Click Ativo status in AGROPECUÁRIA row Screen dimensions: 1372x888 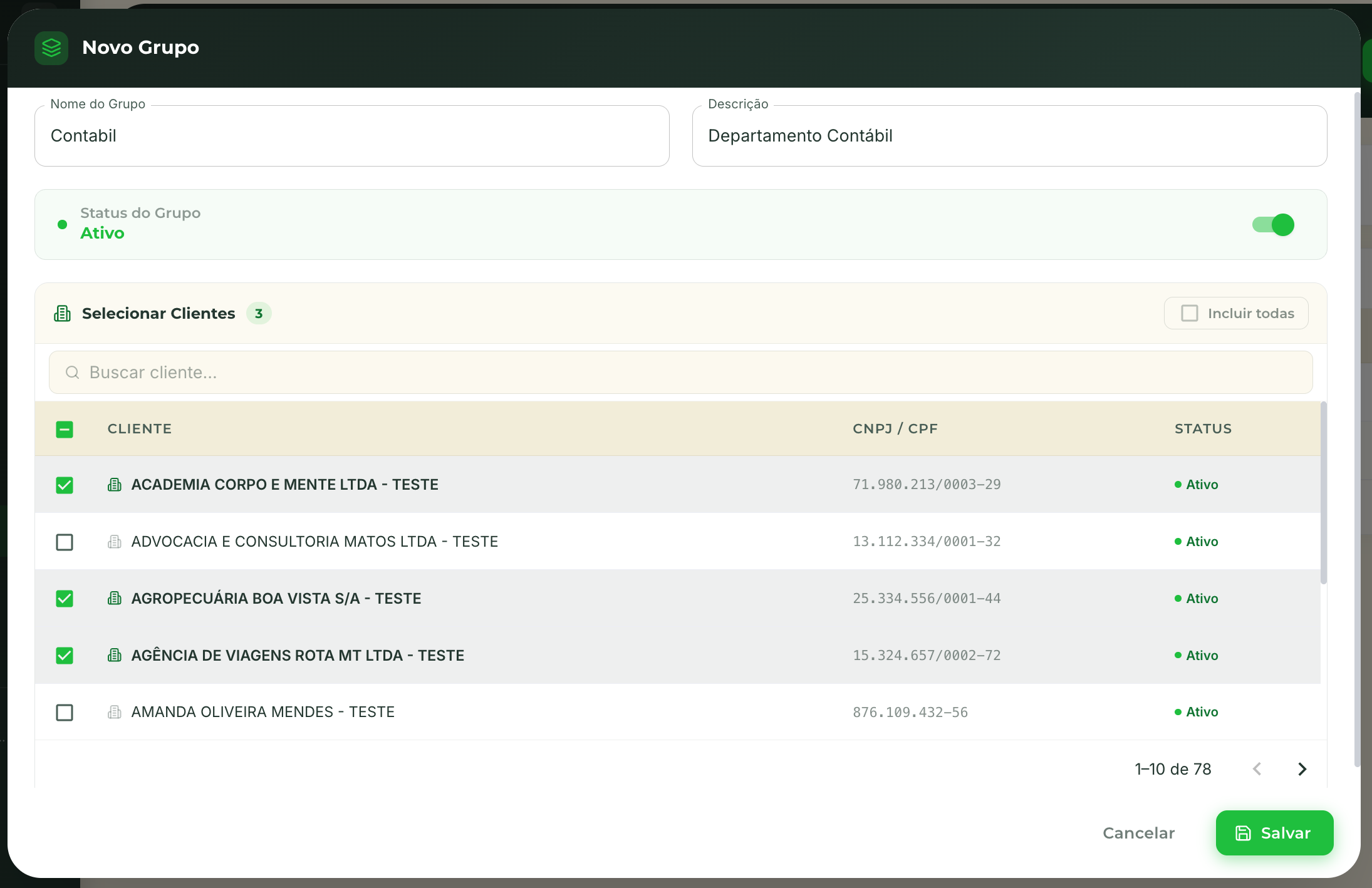(x=1197, y=599)
